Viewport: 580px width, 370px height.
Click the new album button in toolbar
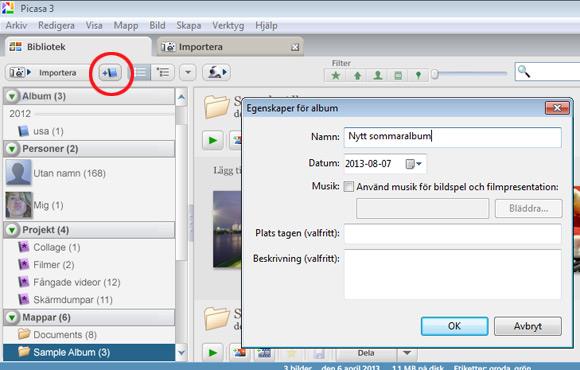tap(110, 73)
